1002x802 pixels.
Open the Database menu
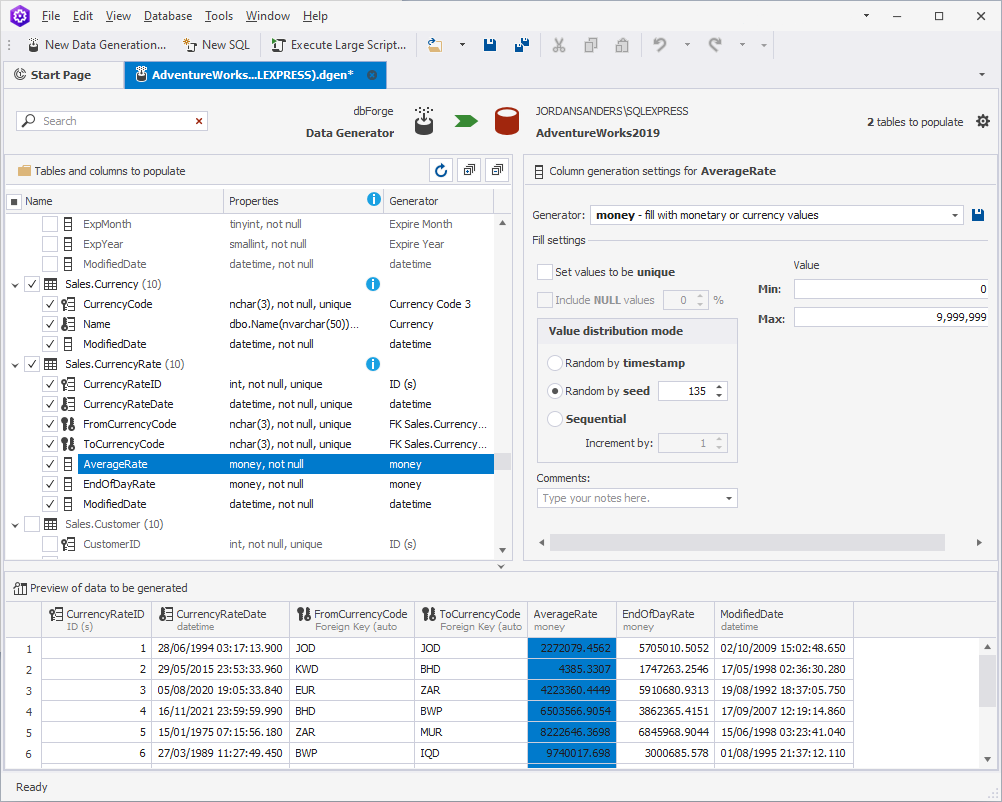[x=168, y=16]
